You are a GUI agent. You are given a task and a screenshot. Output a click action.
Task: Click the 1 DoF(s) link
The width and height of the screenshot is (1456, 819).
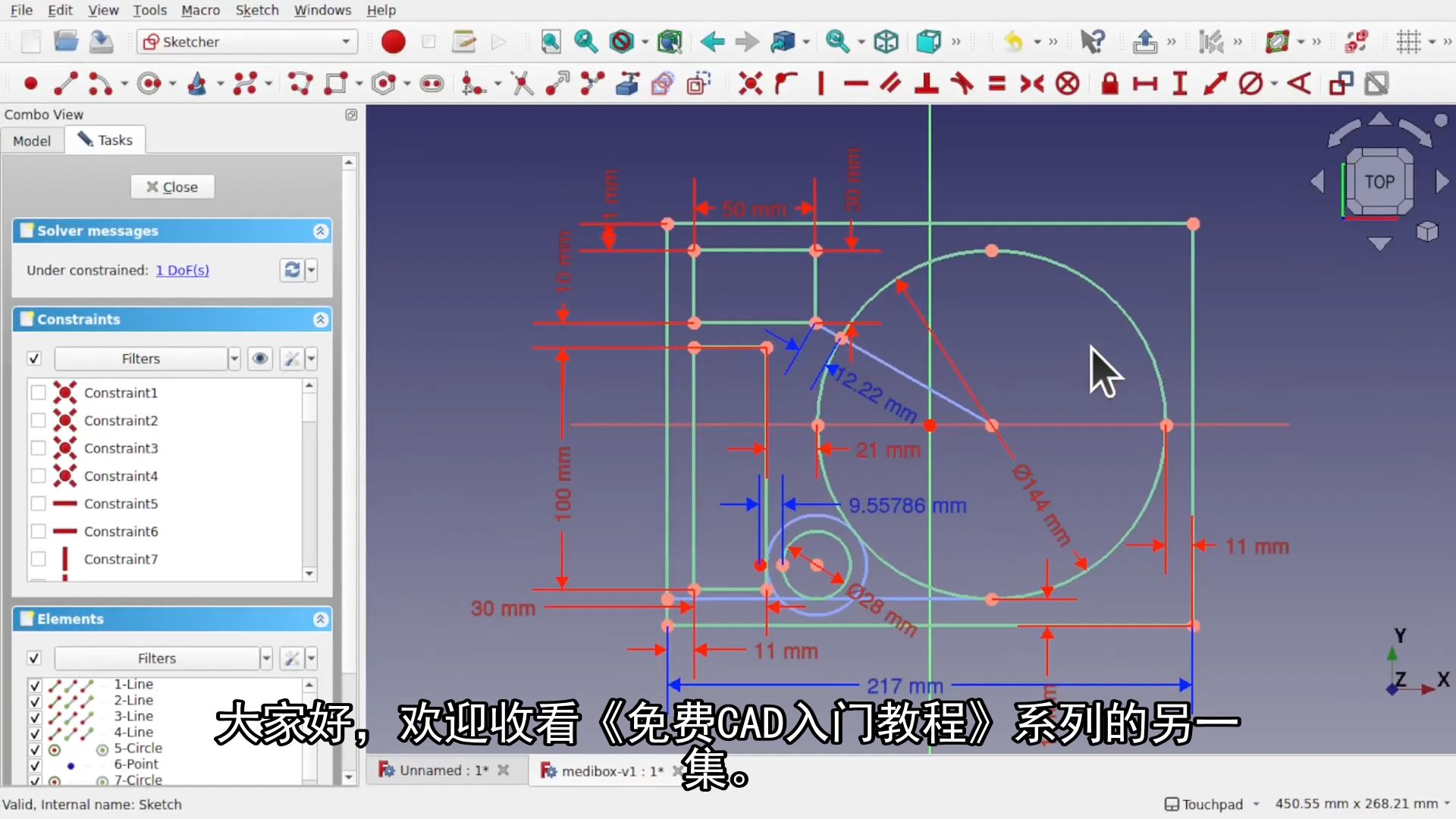pos(182,270)
